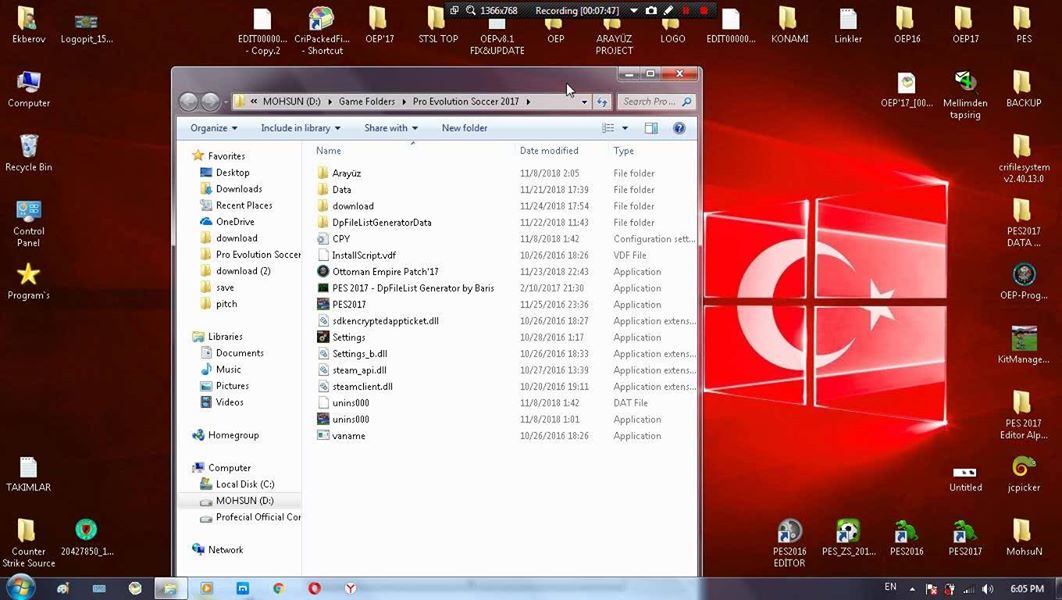Image resolution: width=1062 pixels, height=600 pixels.
Task: Open the recorder toolbar dropdown arrow
Action: click(x=634, y=10)
